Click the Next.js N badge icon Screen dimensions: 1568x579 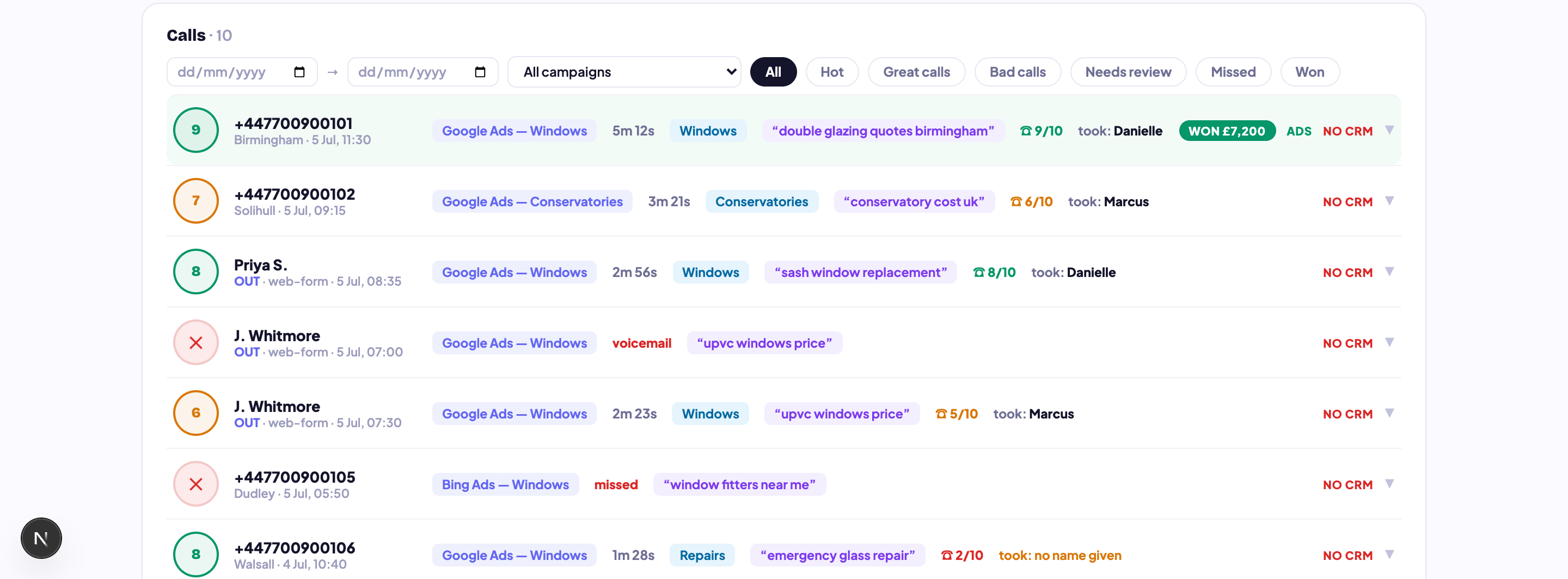click(41, 538)
